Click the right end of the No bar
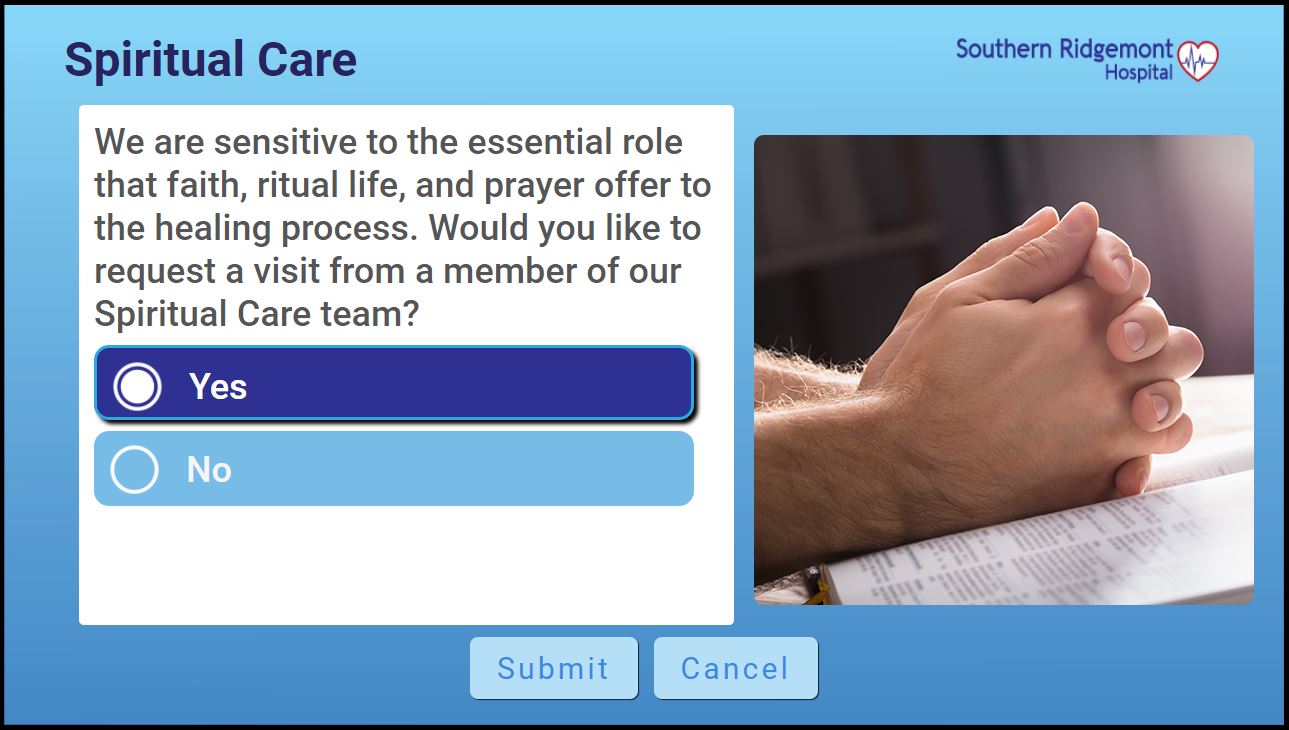This screenshot has width=1289, height=730. pyautogui.click(x=660, y=468)
